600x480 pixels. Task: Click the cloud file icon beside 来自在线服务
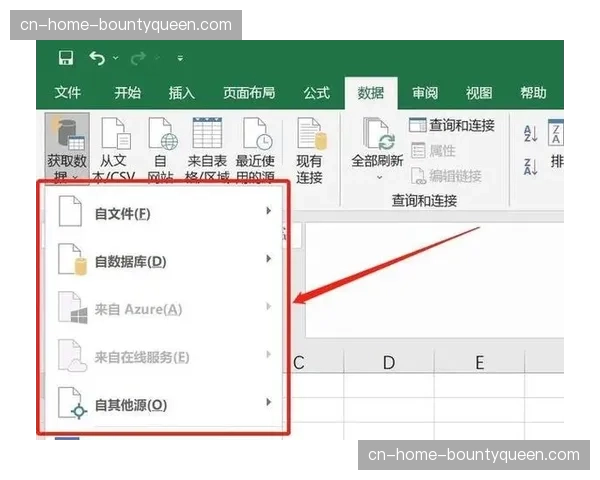(72, 356)
